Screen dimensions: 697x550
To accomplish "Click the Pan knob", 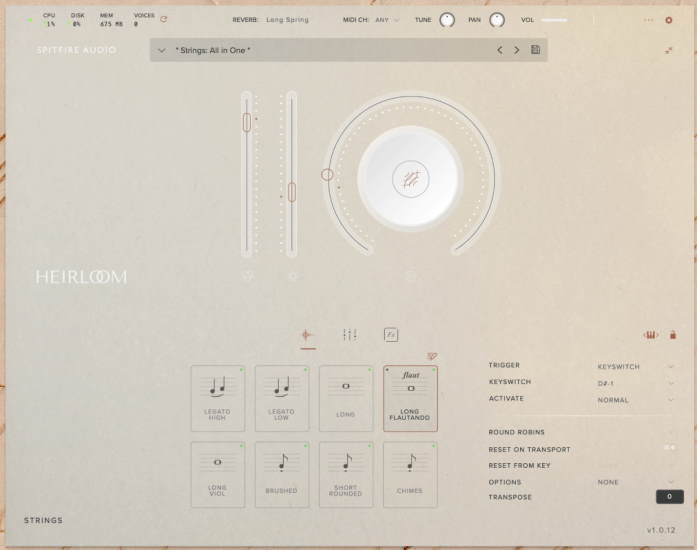I will coord(497,20).
